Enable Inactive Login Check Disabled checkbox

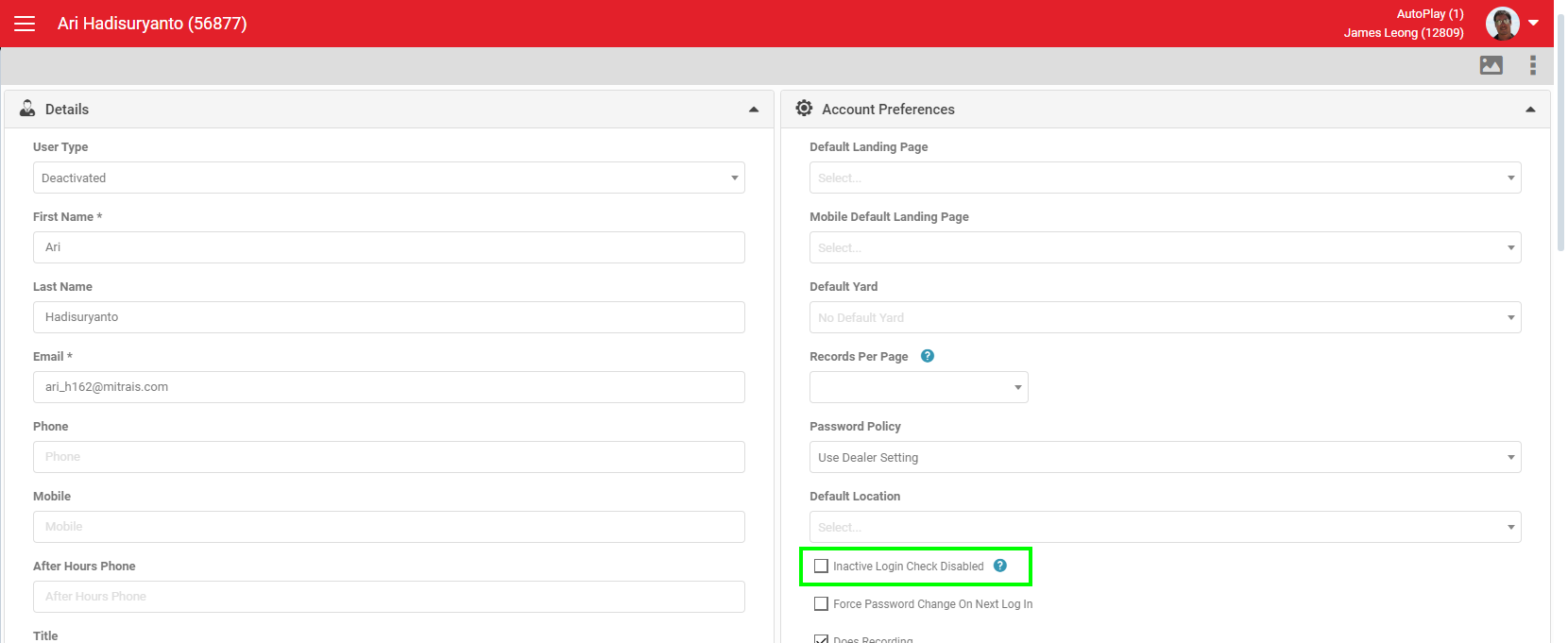pos(821,567)
